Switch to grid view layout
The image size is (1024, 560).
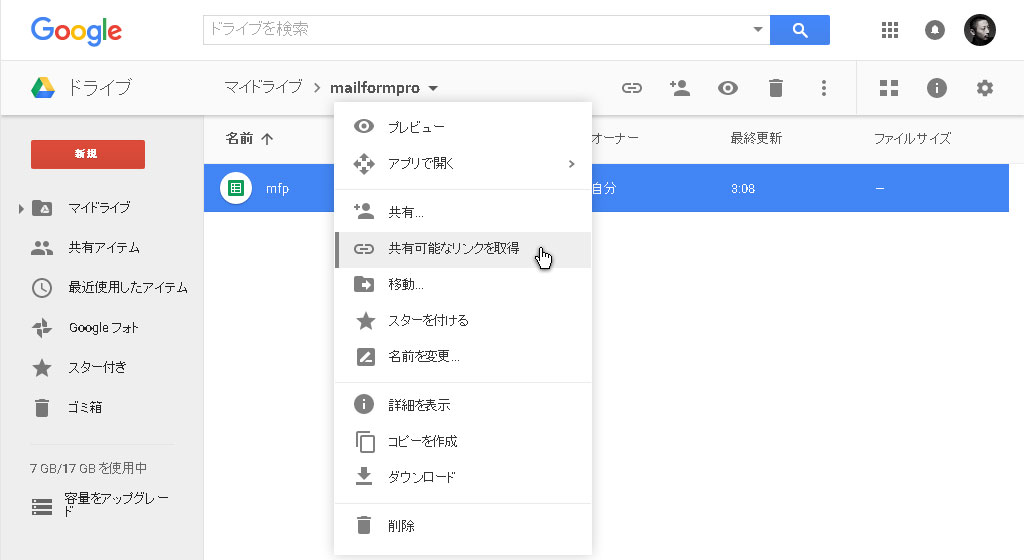(x=889, y=88)
